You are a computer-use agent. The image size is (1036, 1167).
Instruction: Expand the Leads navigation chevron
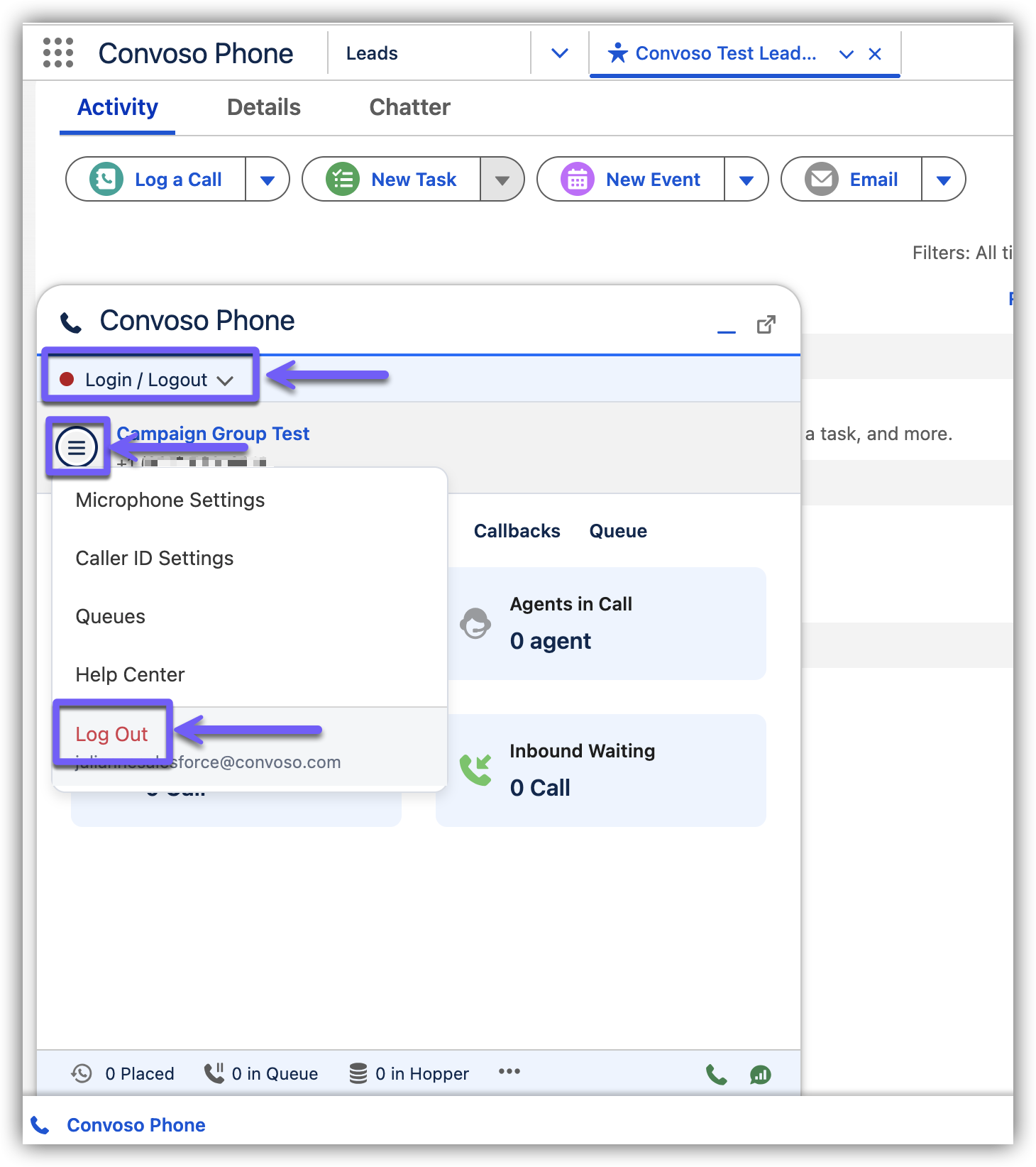pyautogui.click(x=559, y=53)
